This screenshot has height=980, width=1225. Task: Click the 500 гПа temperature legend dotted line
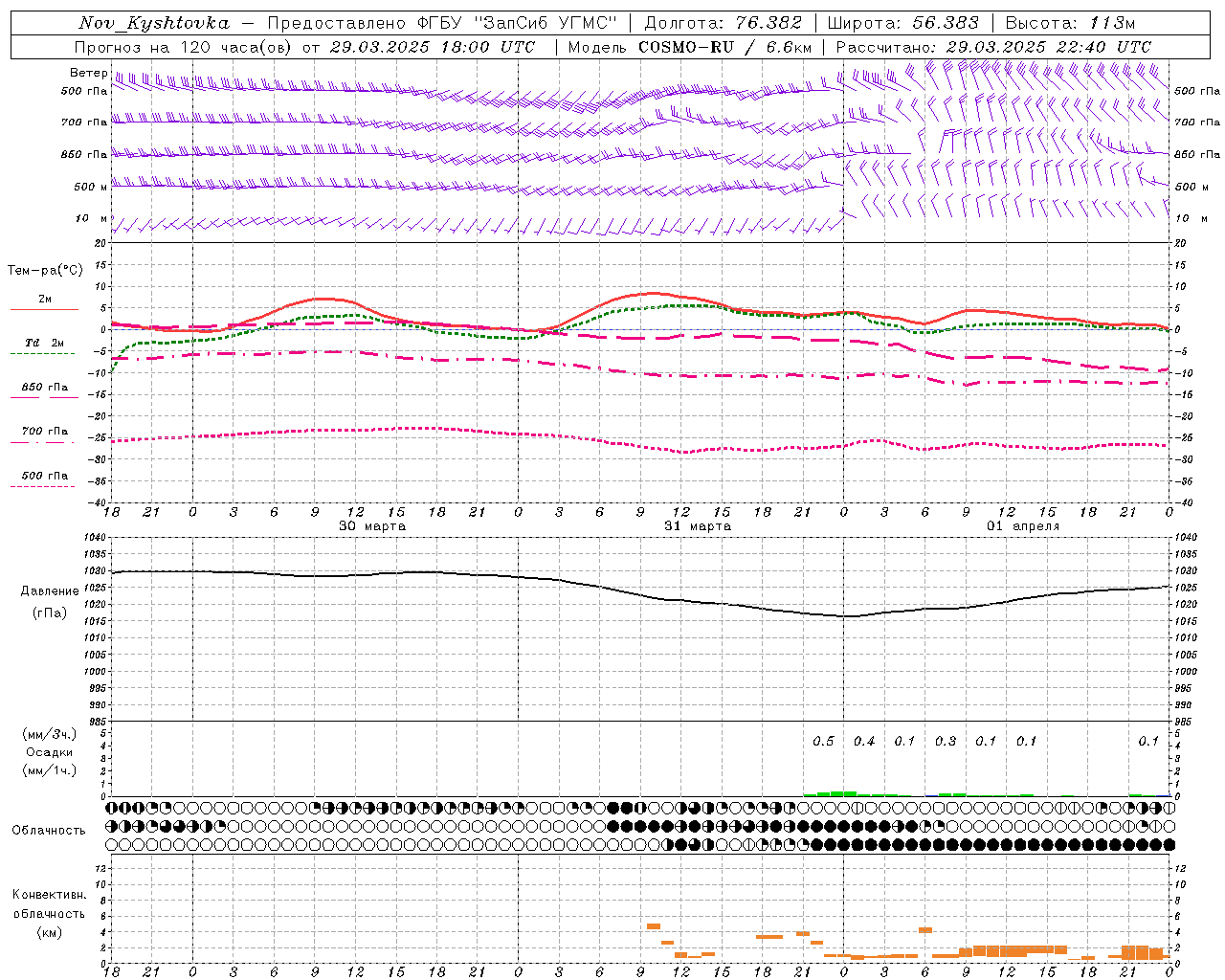tap(43, 486)
